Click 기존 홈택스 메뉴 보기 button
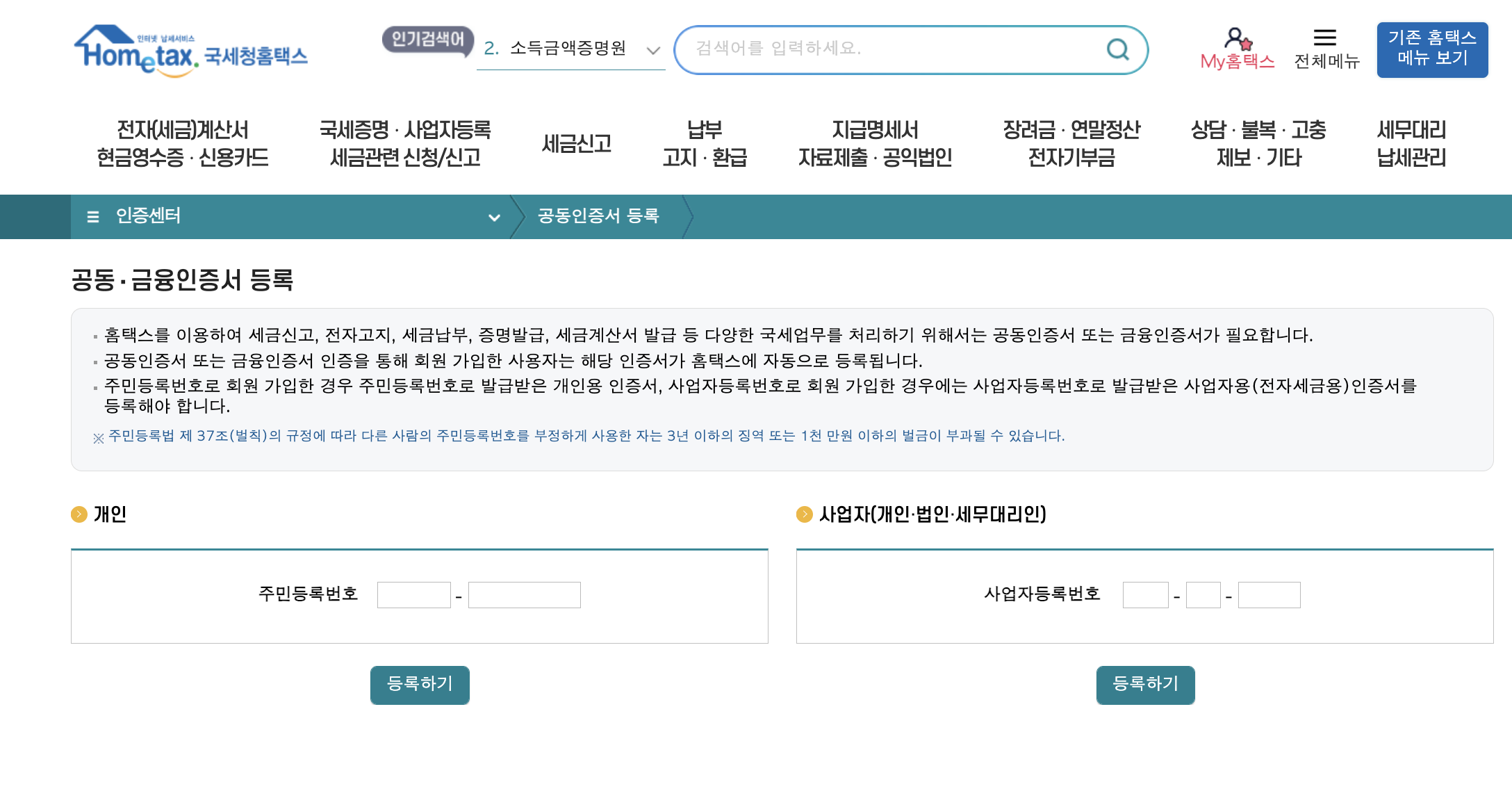 click(x=1432, y=49)
